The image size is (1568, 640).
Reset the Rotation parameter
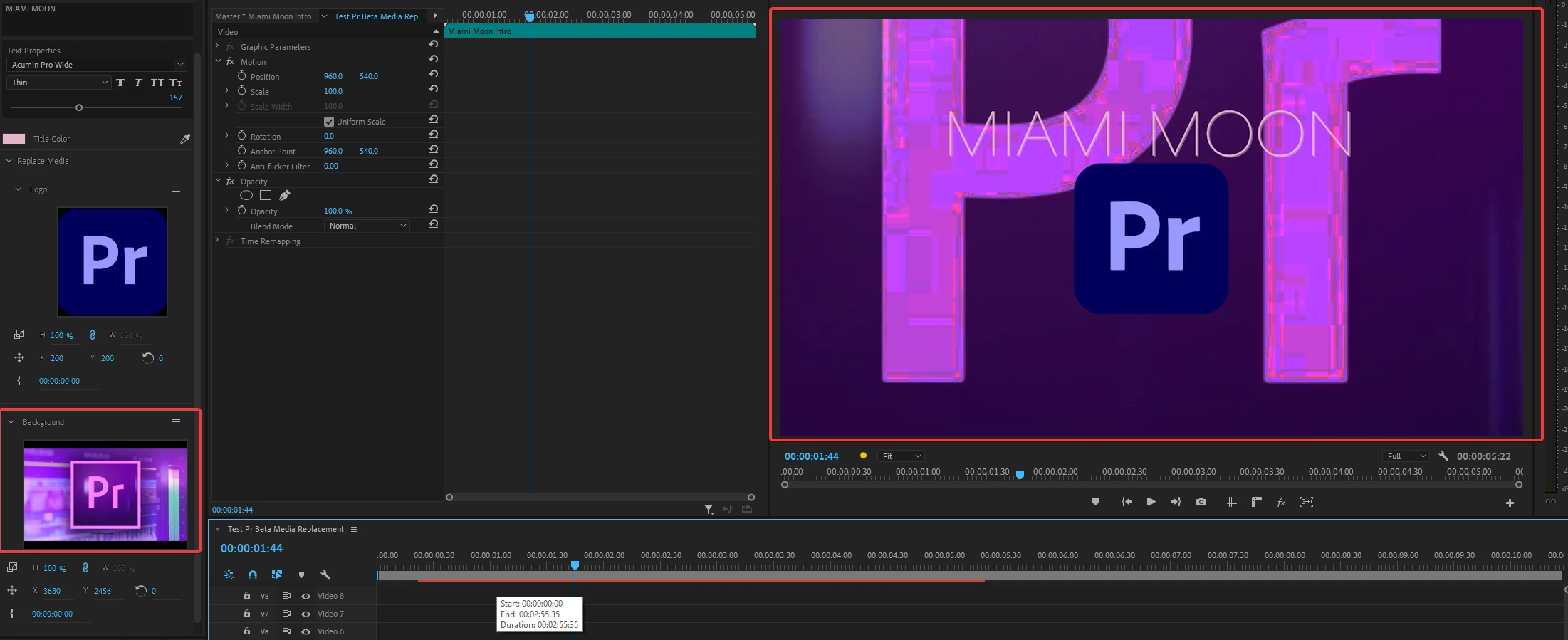[433, 134]
